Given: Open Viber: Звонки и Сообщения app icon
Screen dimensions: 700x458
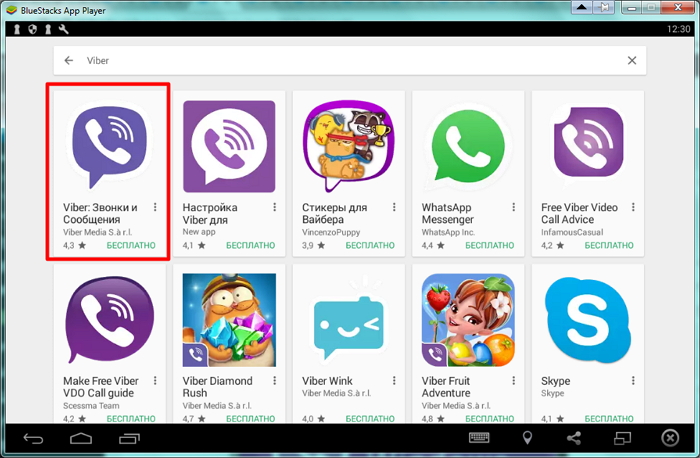Looking at the screenshot, I should click(108, 145).
